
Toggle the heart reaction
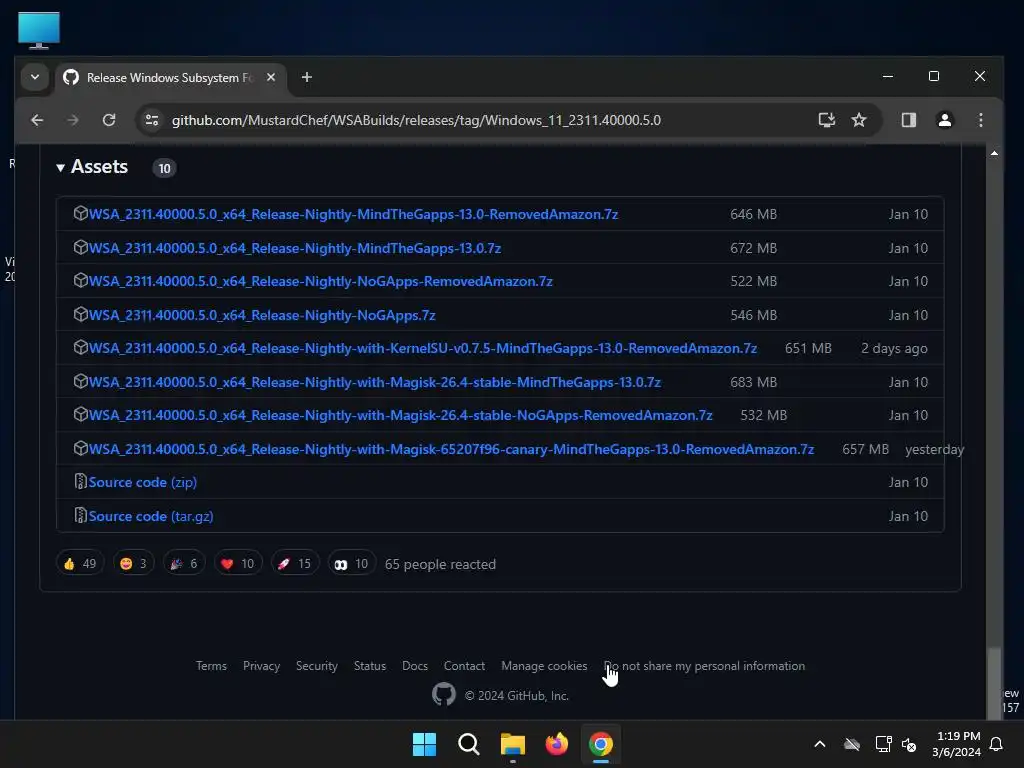[238, 564]
